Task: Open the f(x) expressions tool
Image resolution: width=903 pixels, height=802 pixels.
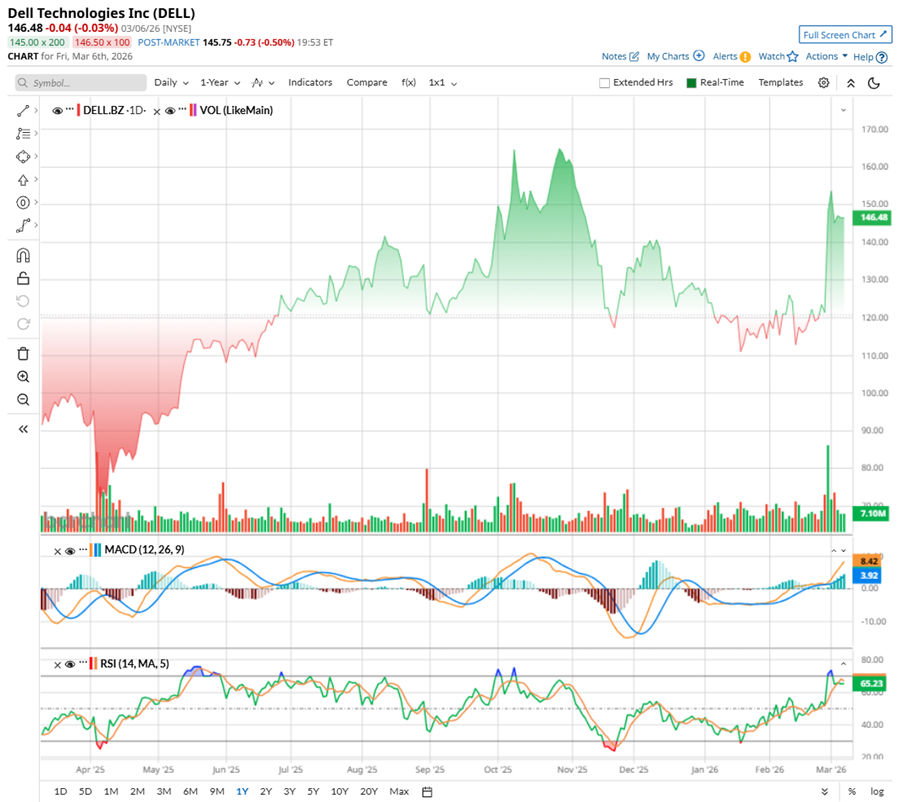Action: [408, 82]
